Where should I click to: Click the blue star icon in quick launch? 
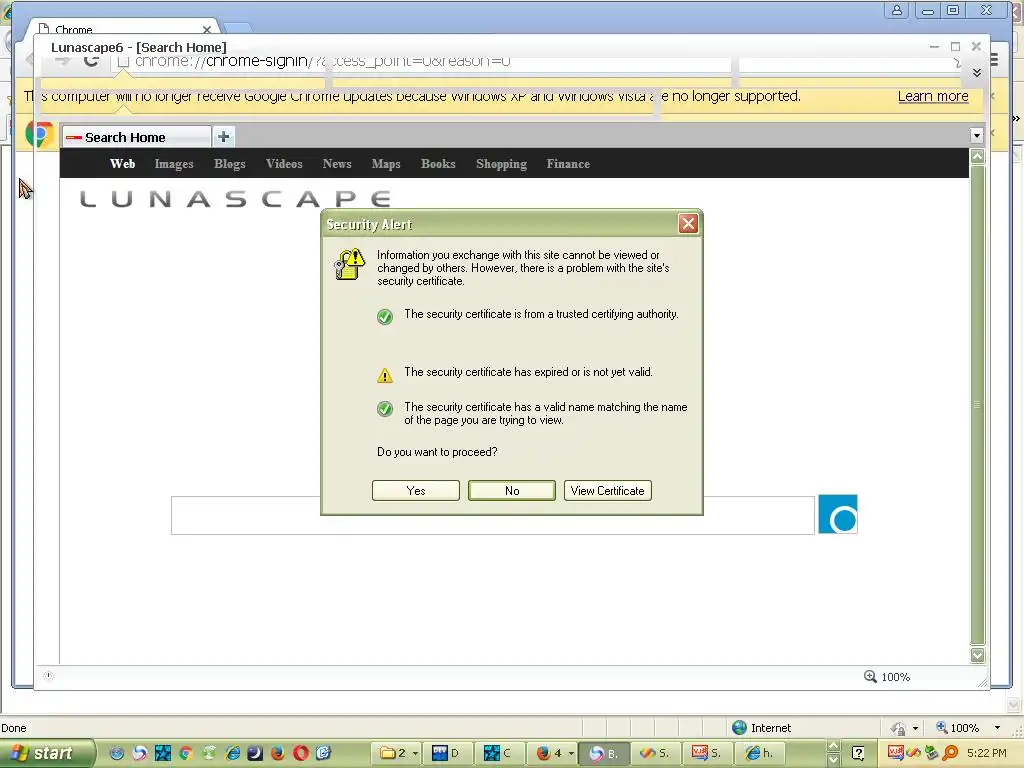163,753
